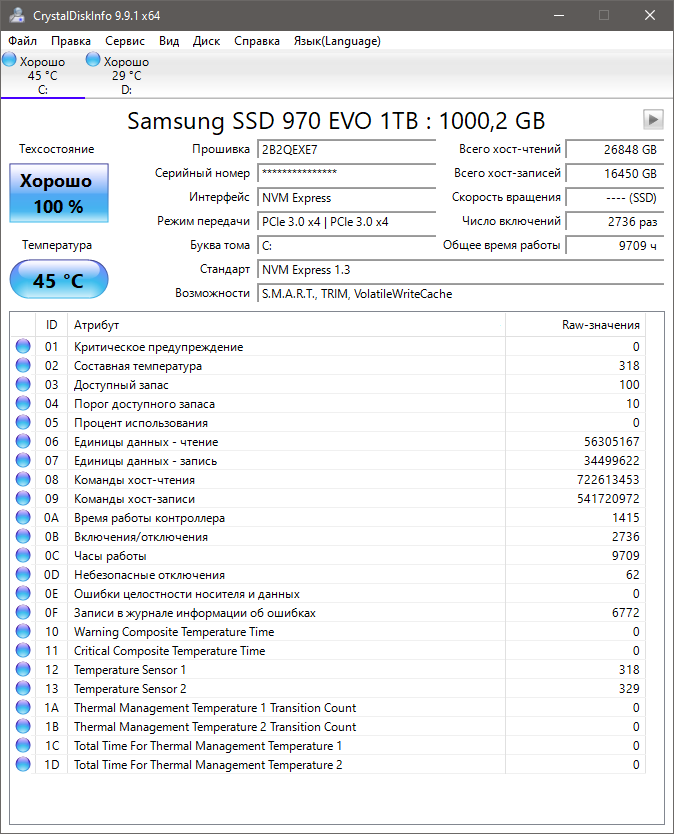Select raw value 56305167

click(x=611, y=441)
